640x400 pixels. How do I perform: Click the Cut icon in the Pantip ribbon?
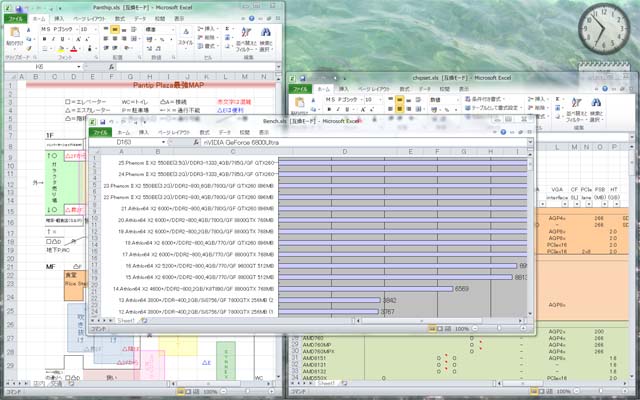[x=29, y=30]
